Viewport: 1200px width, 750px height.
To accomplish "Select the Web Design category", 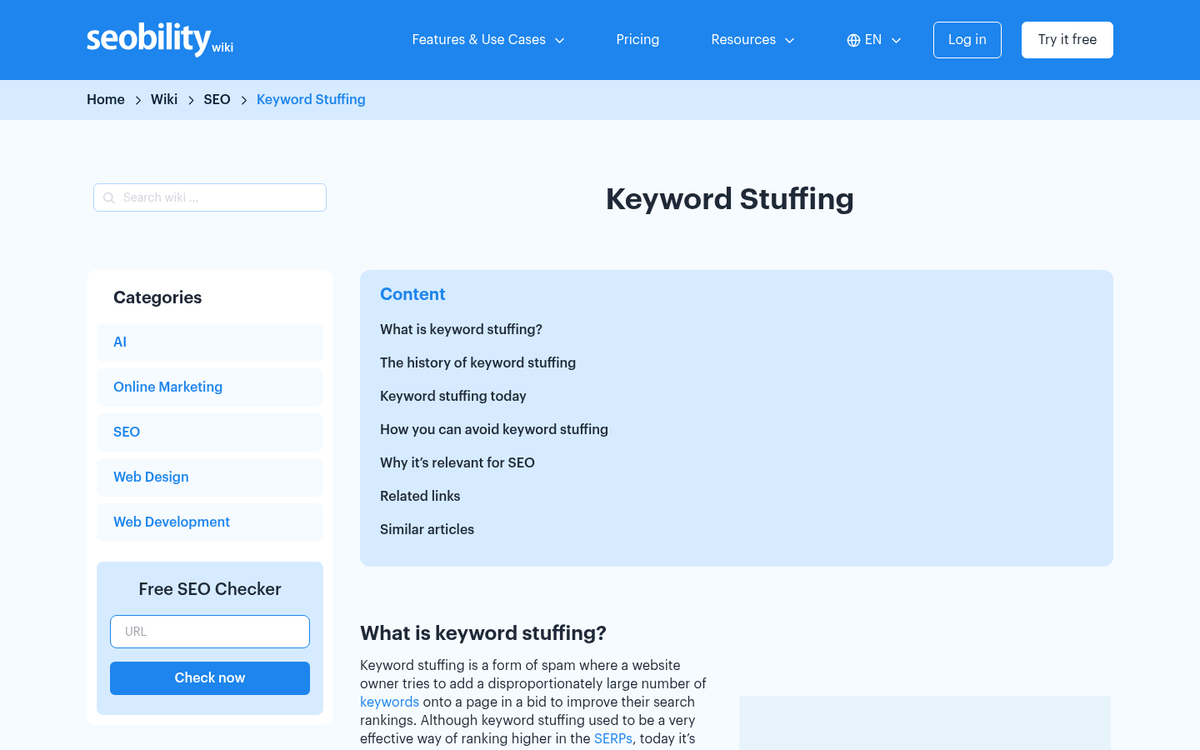I will (210, 477).
